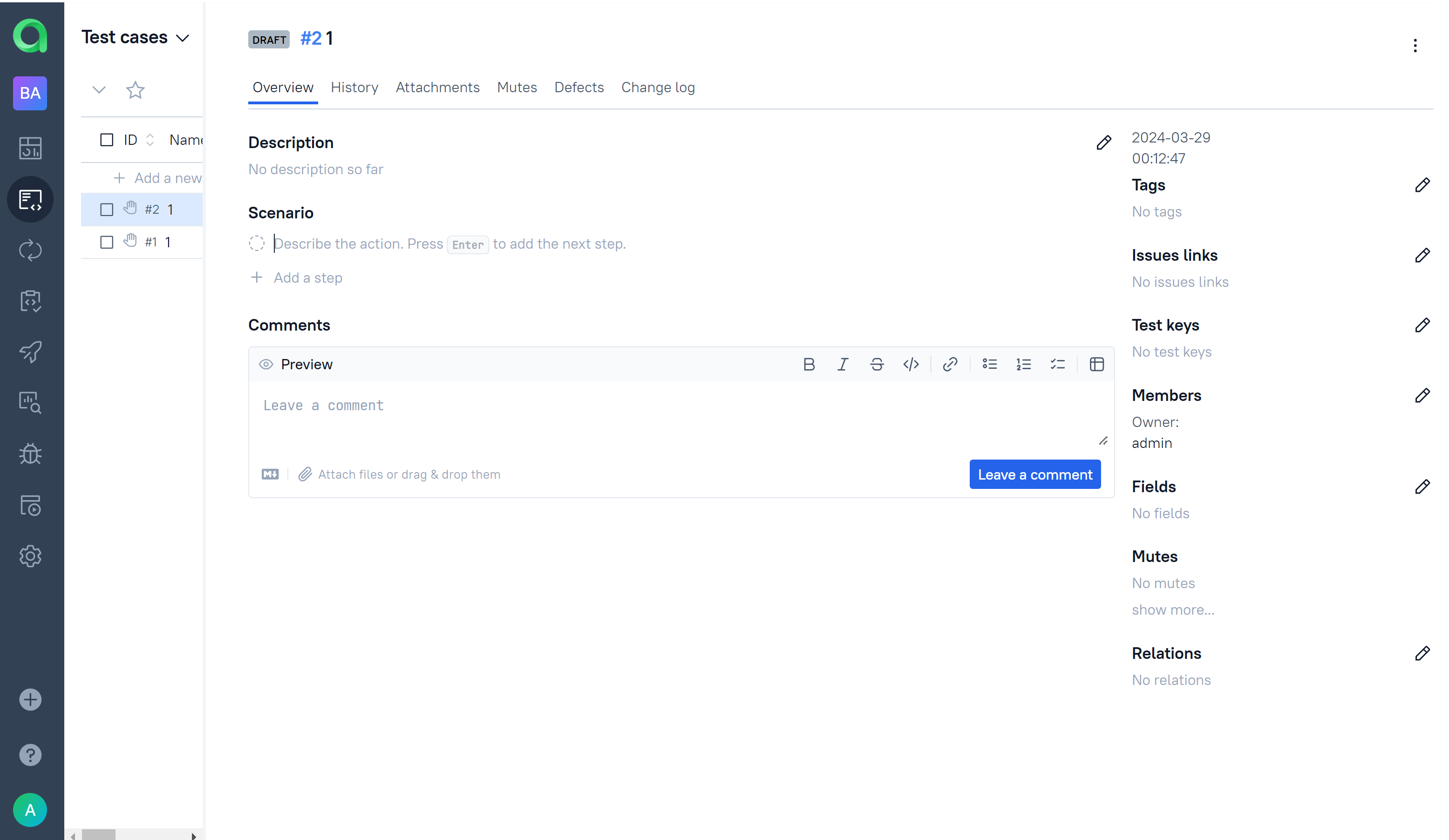Star the test case tree as favorite

click(x=135, y=90)
